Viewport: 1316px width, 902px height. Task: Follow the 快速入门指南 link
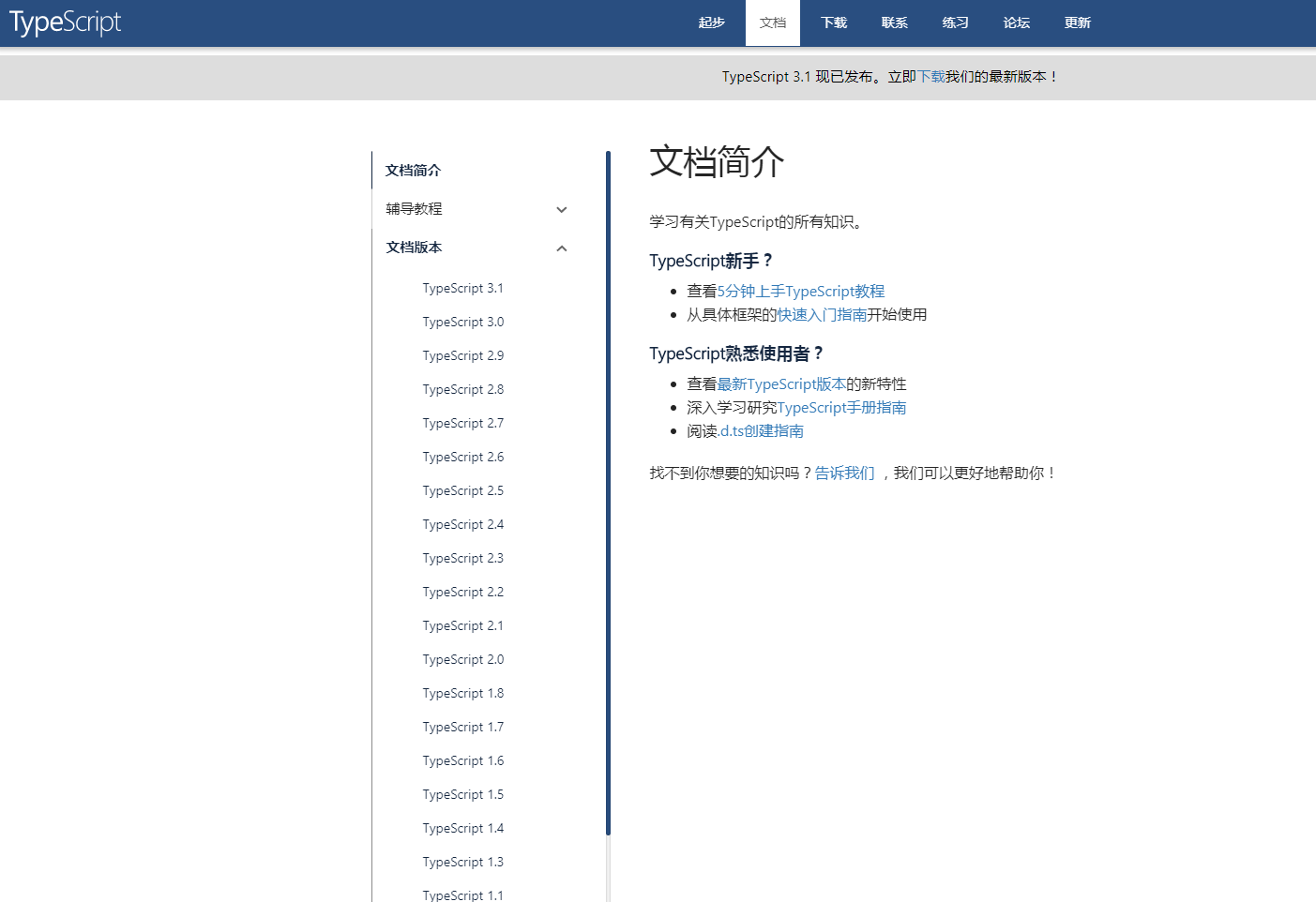(823, 315)
